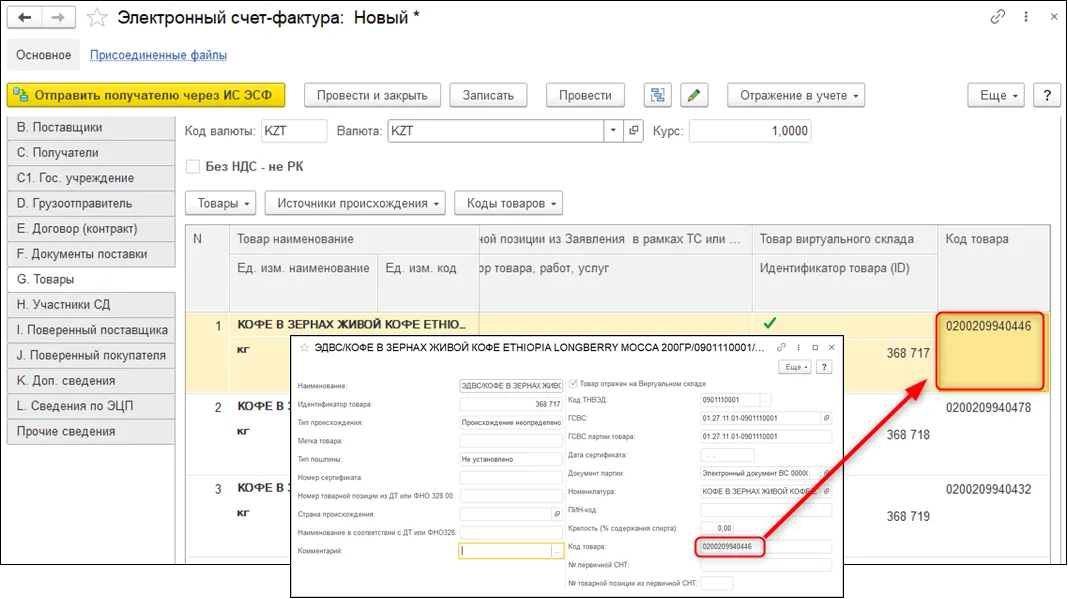Open the 'Коды товаров' dropdown

tap(508, 203)
